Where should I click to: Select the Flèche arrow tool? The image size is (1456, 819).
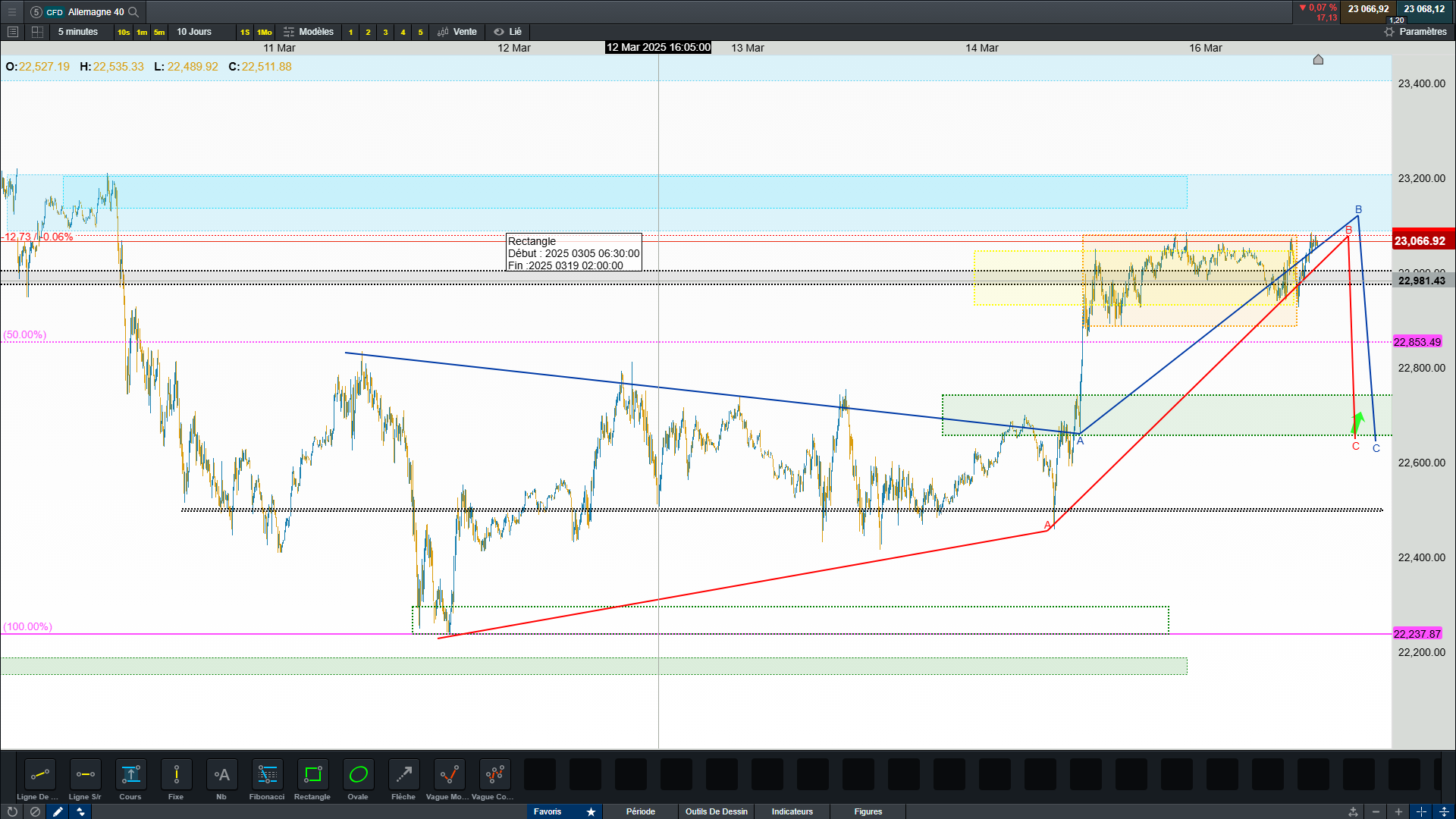tap(403, 775)
